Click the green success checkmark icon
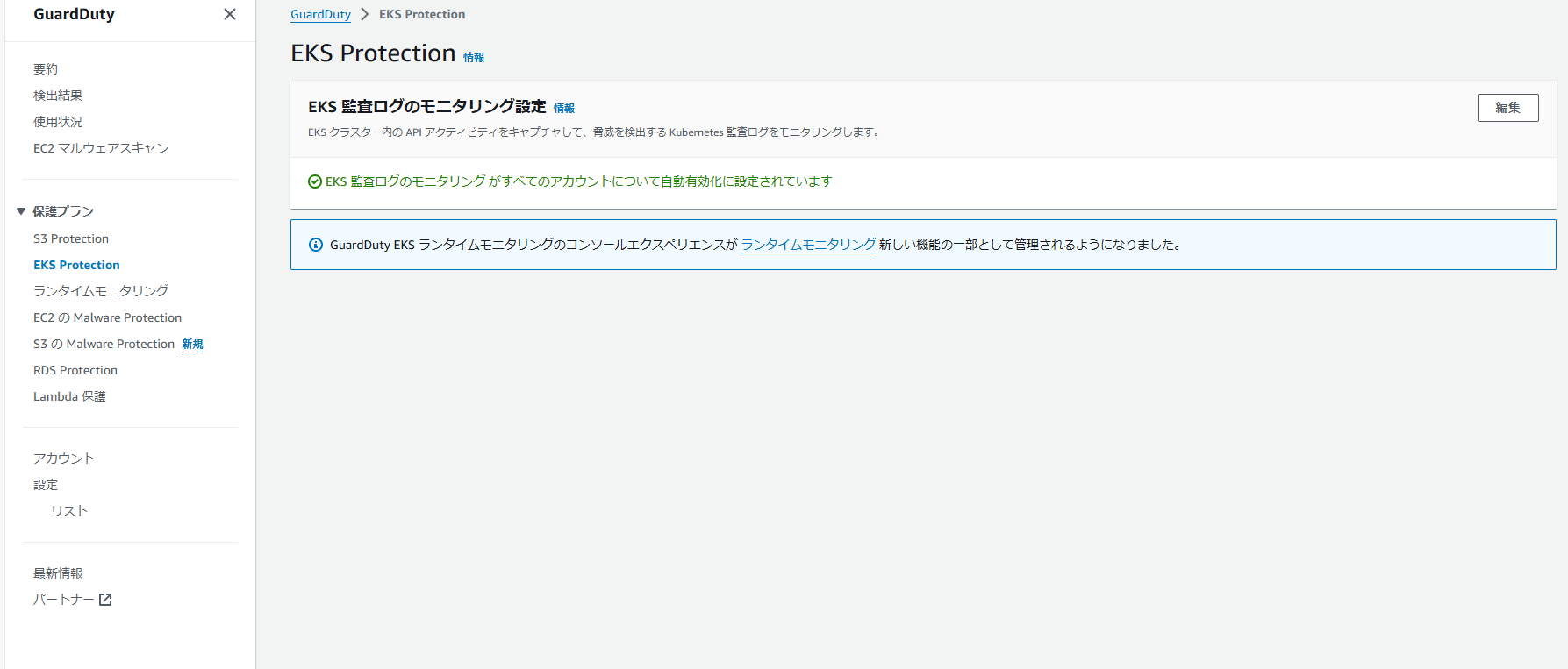The image size is (1568, 669). coord(315,181)
